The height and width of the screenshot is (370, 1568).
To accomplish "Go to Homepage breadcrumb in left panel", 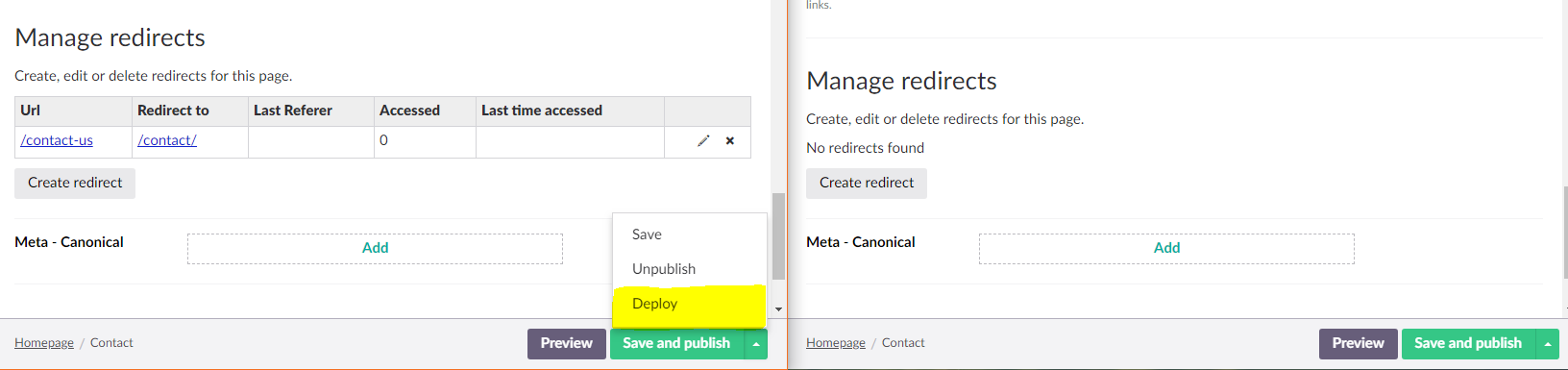I will pos(44,343).
